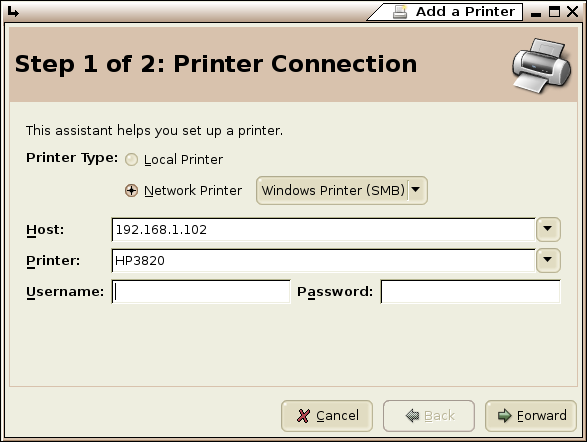Focus the Username text field
The height and width of the screenshot is (442, 587).
click(x=201, y=292)
